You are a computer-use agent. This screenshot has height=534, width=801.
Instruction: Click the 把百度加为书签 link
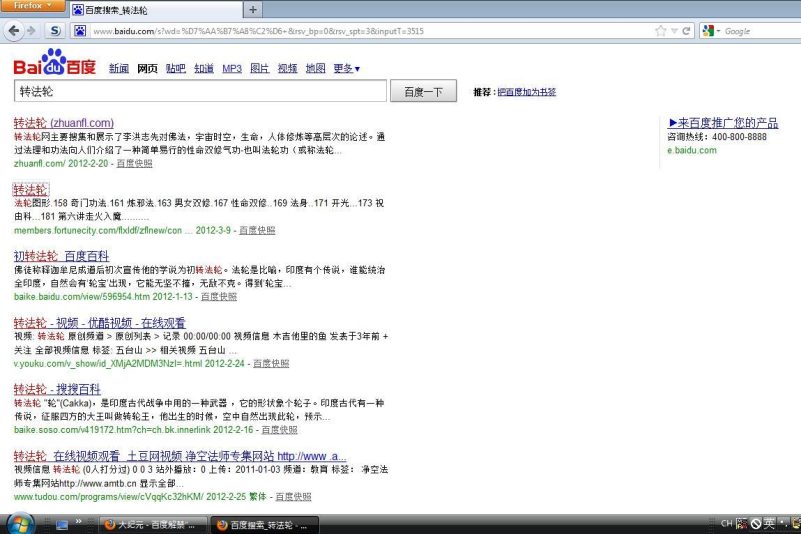coord(527,92)
